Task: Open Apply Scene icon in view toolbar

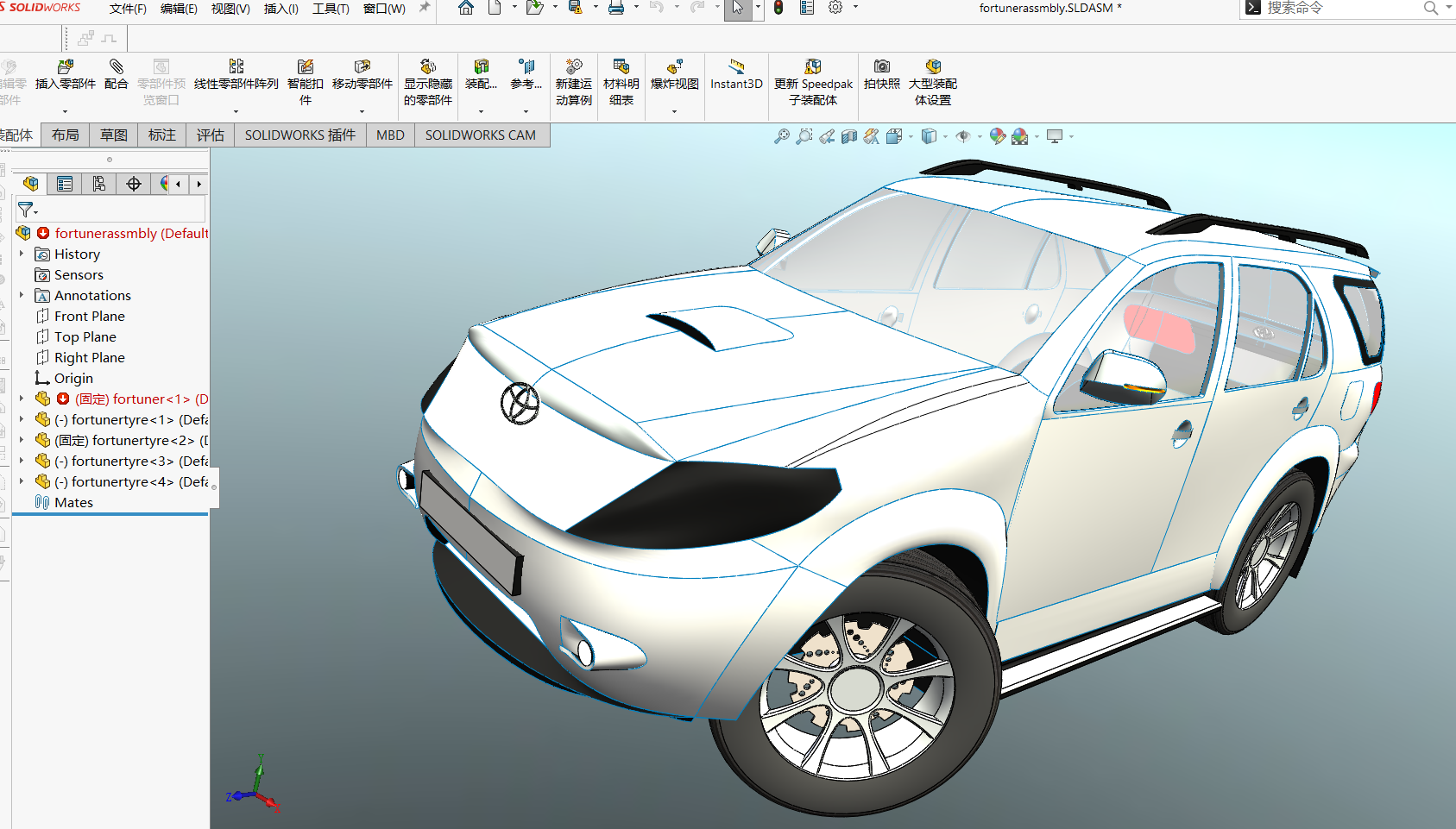Action: pyautogui.click(x=1020, y=136)
